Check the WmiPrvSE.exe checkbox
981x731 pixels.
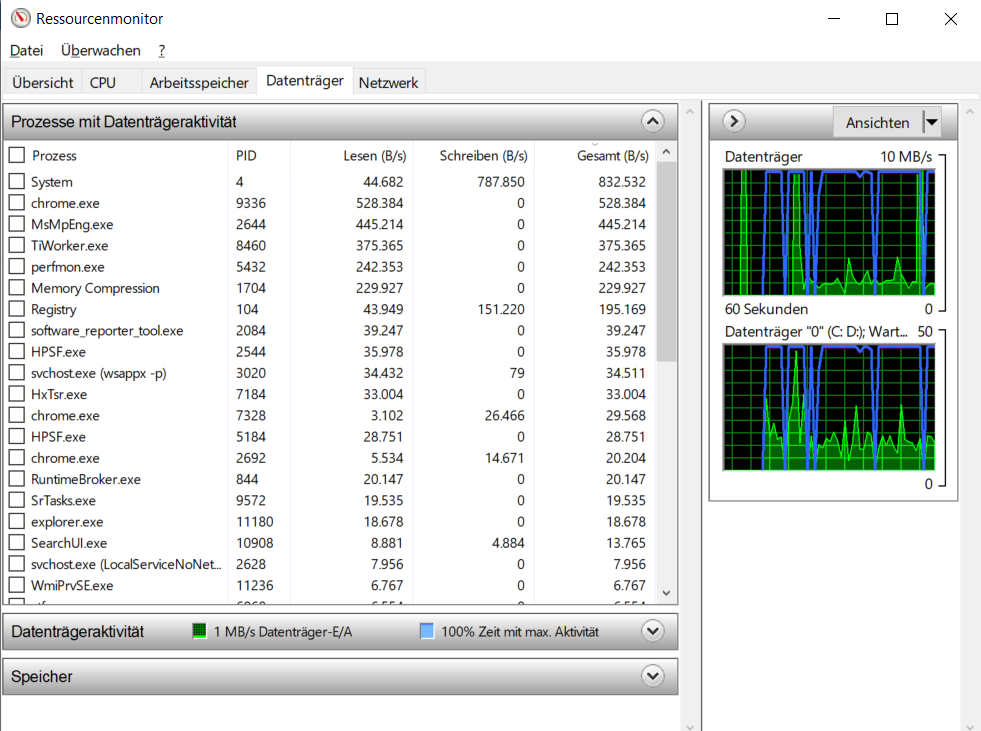click(x=17, y=585)
